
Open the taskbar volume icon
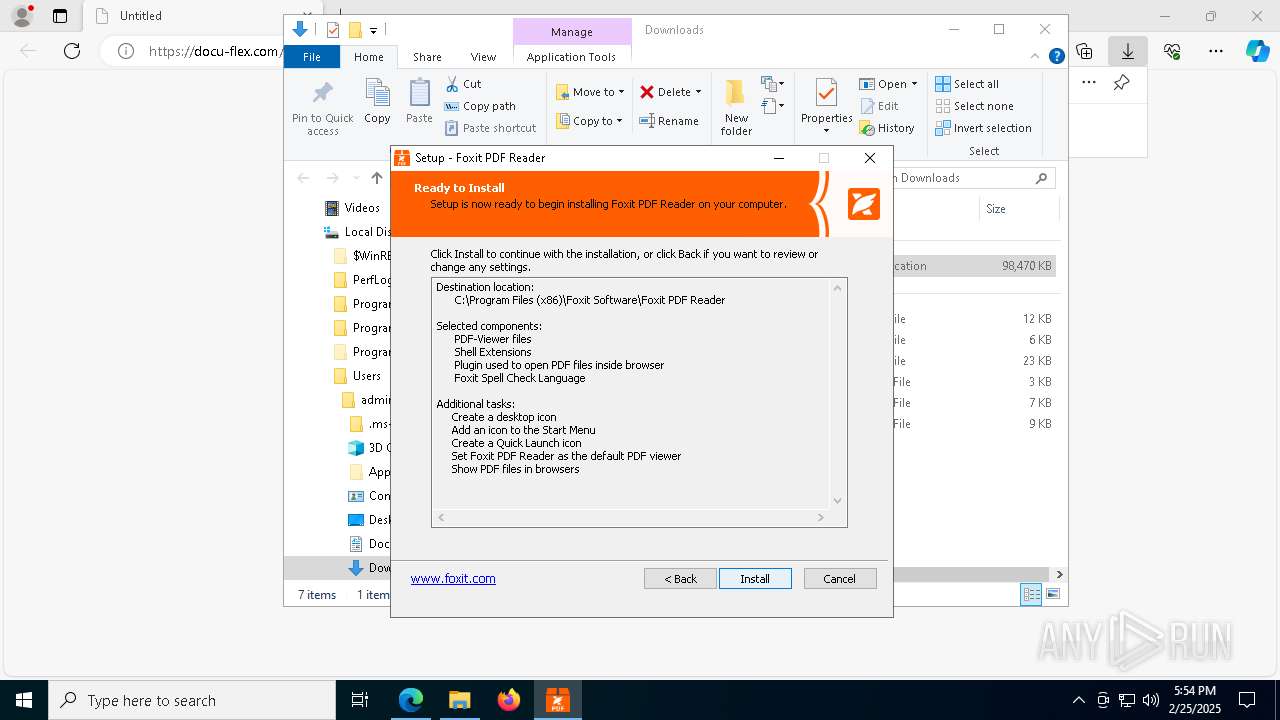(1151, 700)
